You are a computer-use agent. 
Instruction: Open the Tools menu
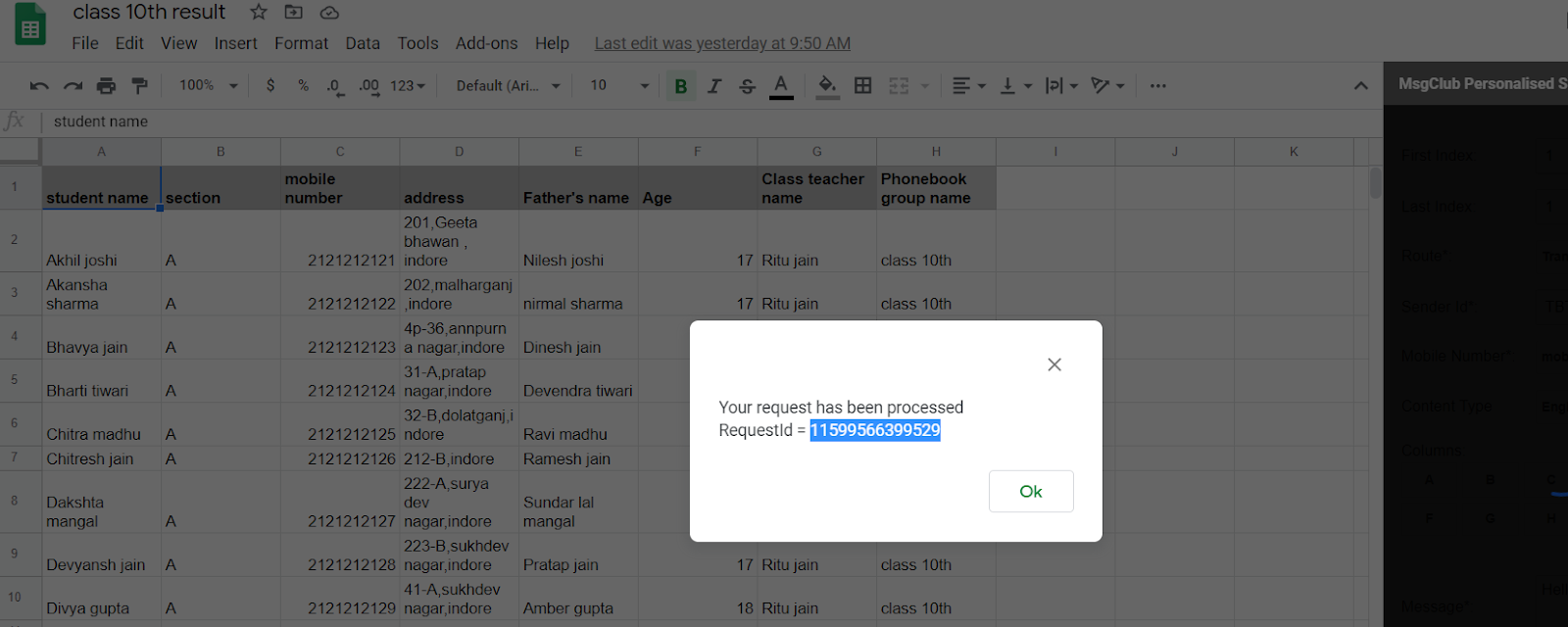[417, 43]
